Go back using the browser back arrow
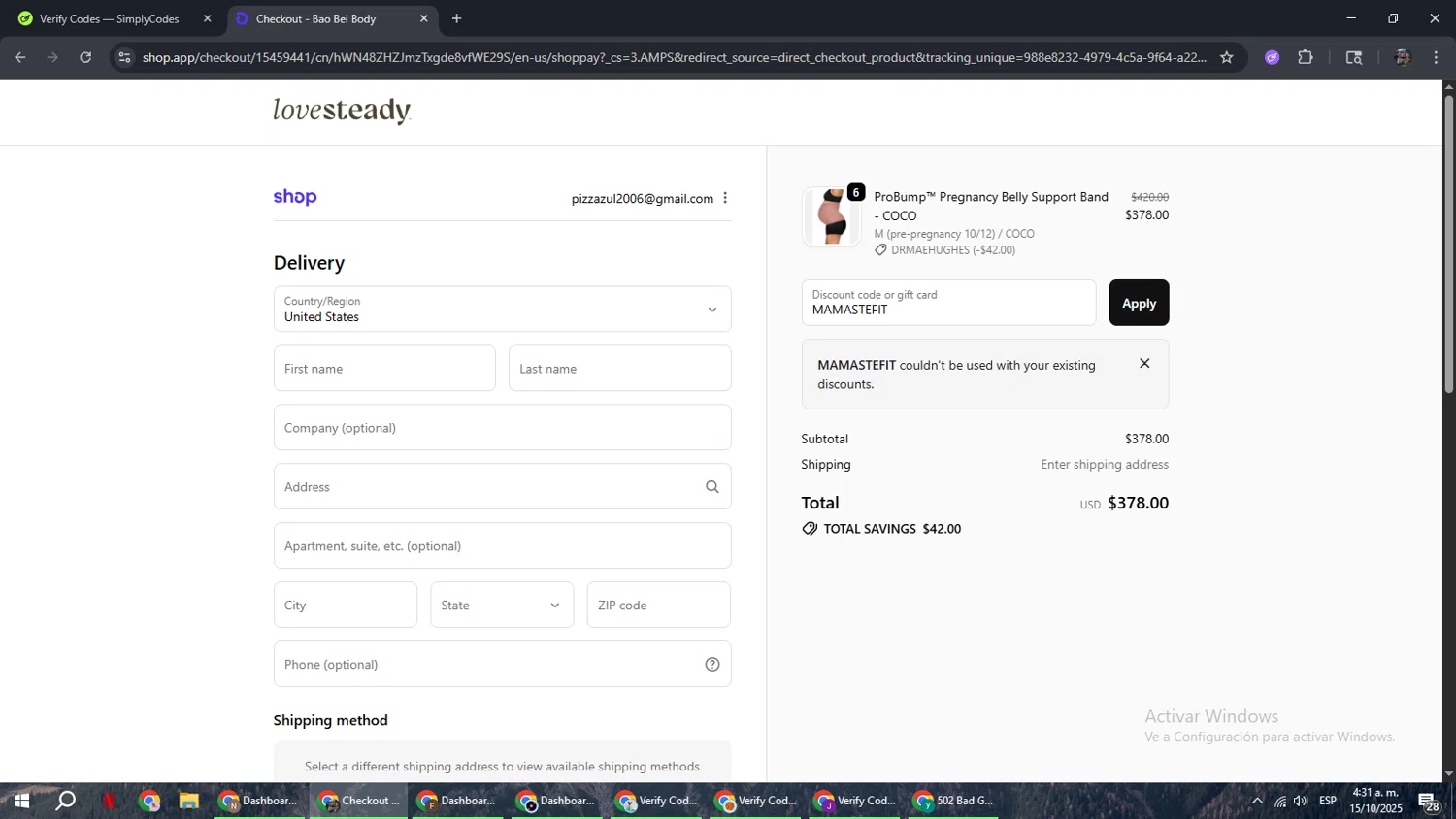 (19, 57)
